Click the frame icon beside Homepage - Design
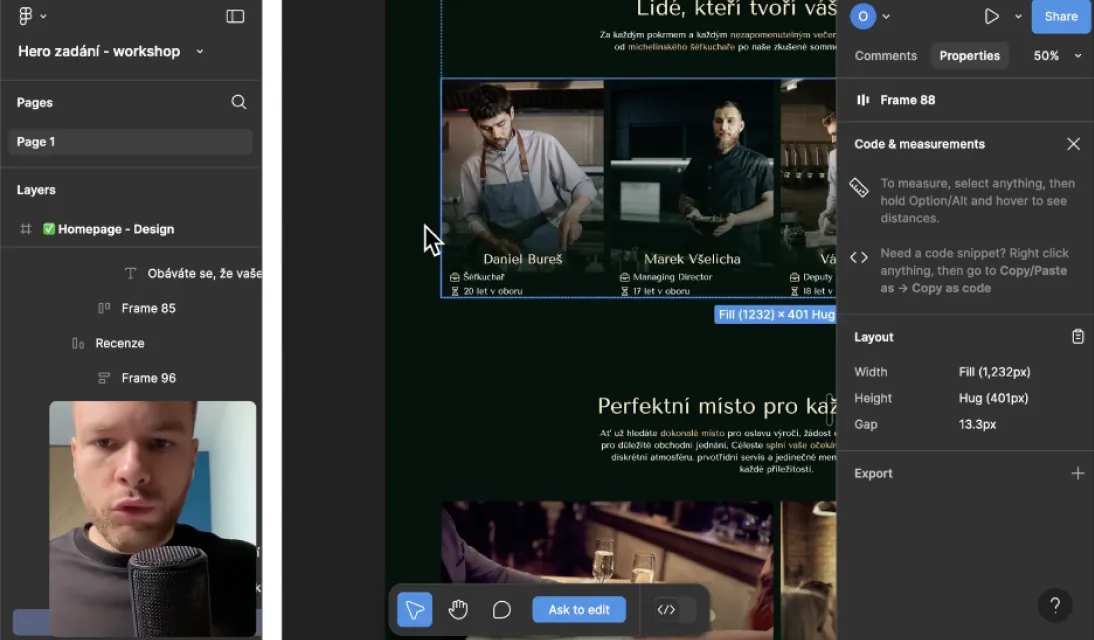 [26, 229]
